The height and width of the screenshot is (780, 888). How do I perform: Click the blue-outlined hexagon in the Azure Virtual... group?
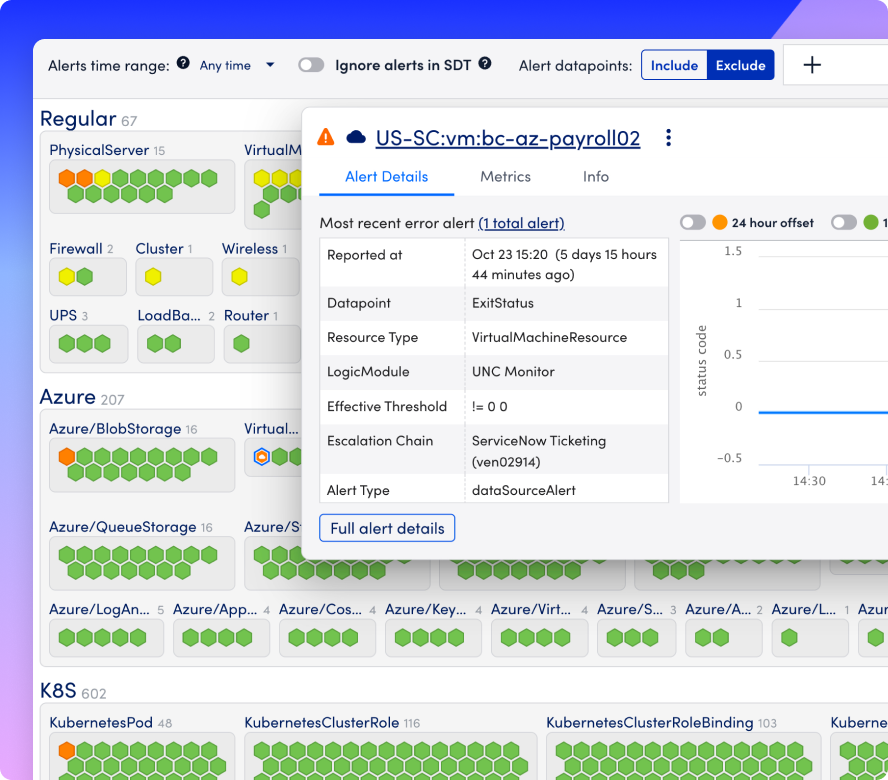point(262,457)
